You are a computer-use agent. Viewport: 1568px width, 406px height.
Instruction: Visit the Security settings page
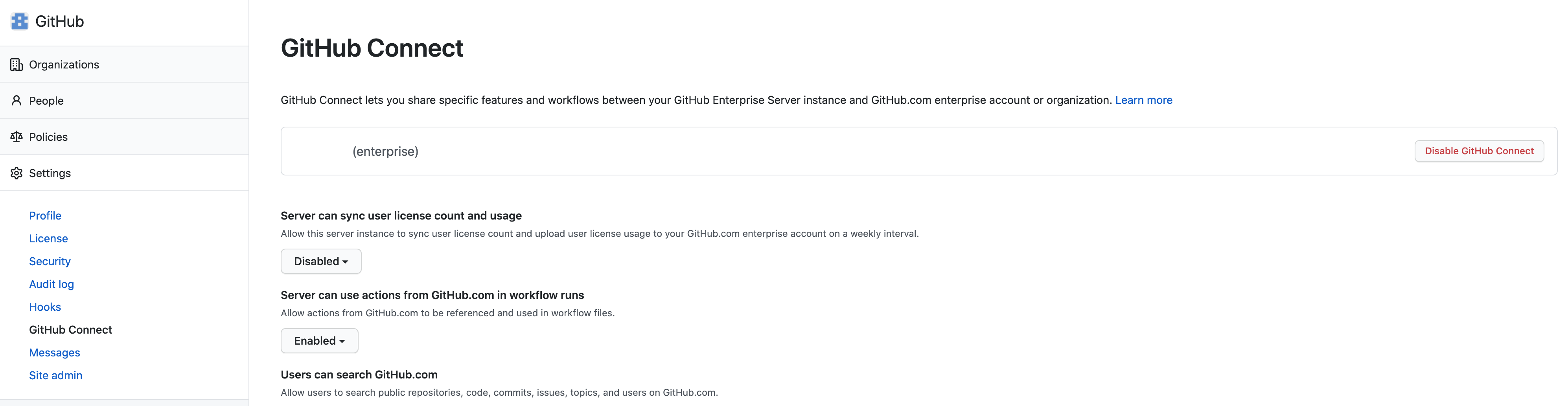pos(49,260)
